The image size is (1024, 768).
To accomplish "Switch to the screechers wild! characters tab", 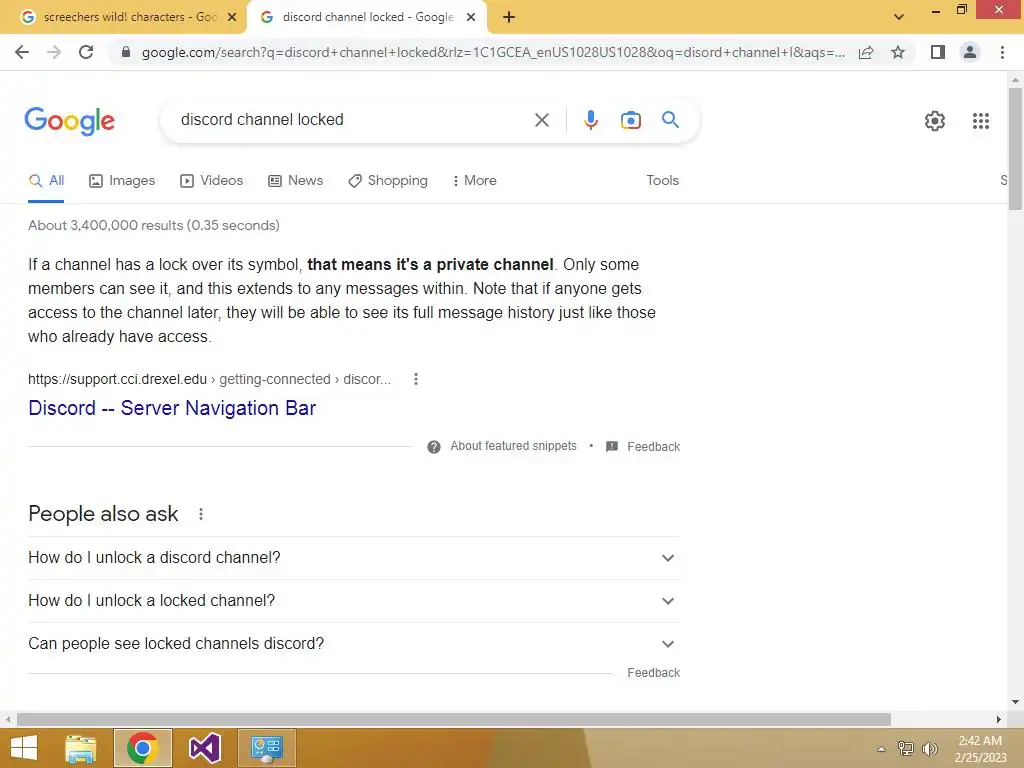I will tap(124, 18).
